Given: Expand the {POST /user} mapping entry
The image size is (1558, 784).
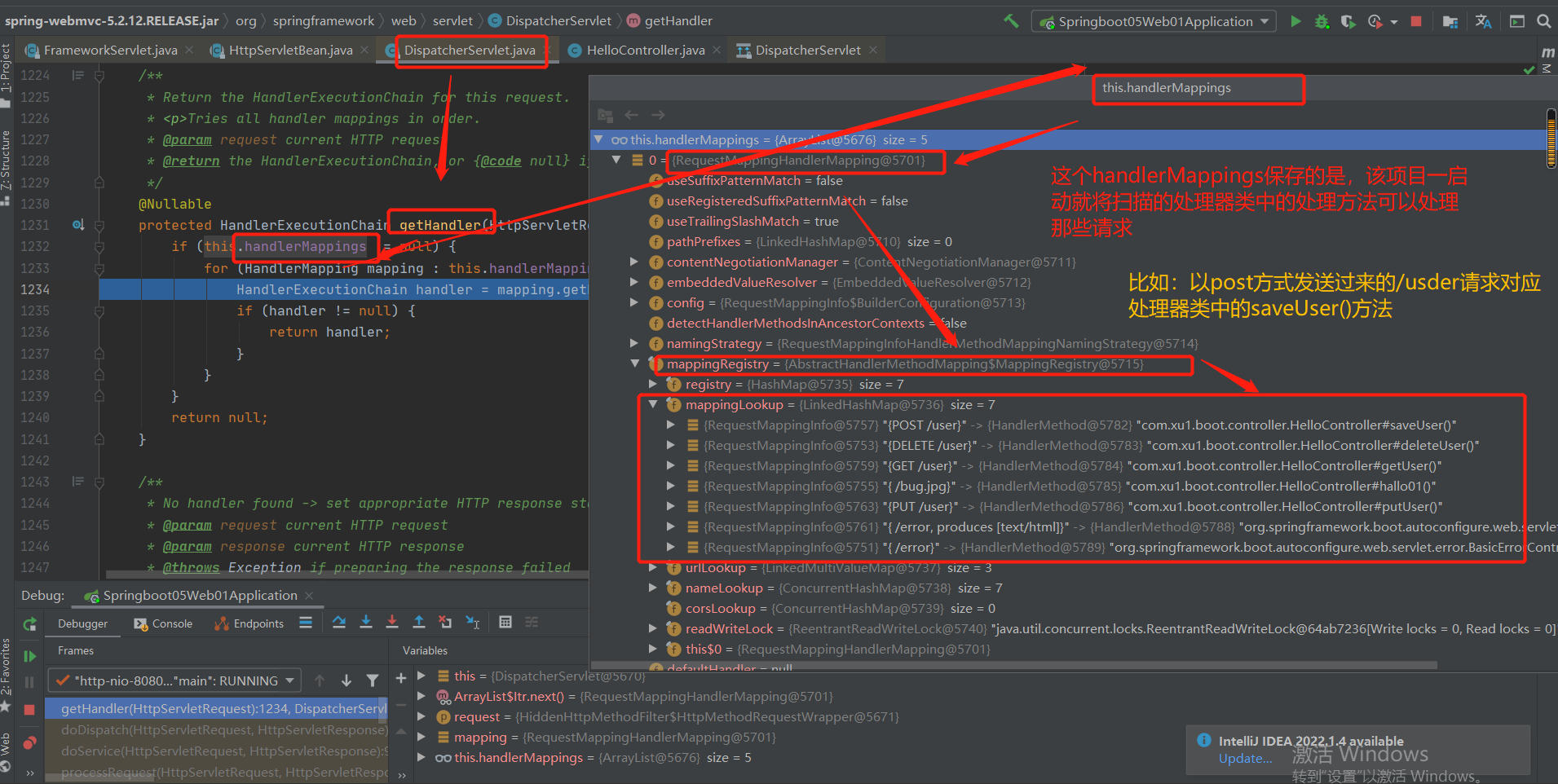Looking at the screenshot, I should coord(670,425).
